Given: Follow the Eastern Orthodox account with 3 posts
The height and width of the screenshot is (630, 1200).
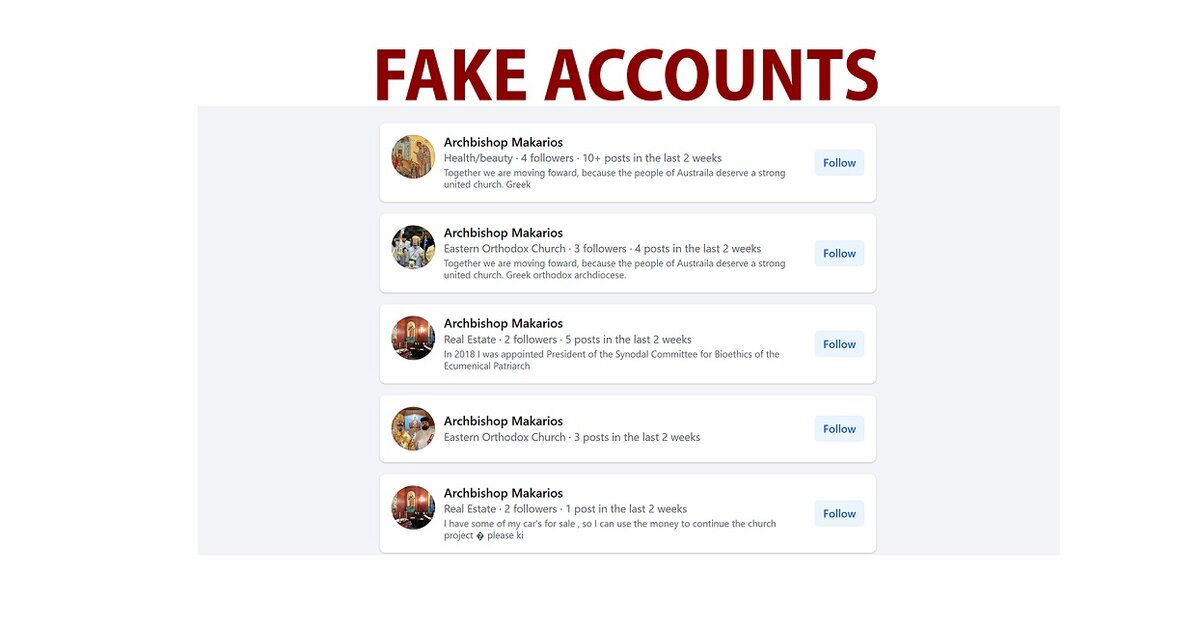Looking at the screenshot, I should tap(839, 429).
